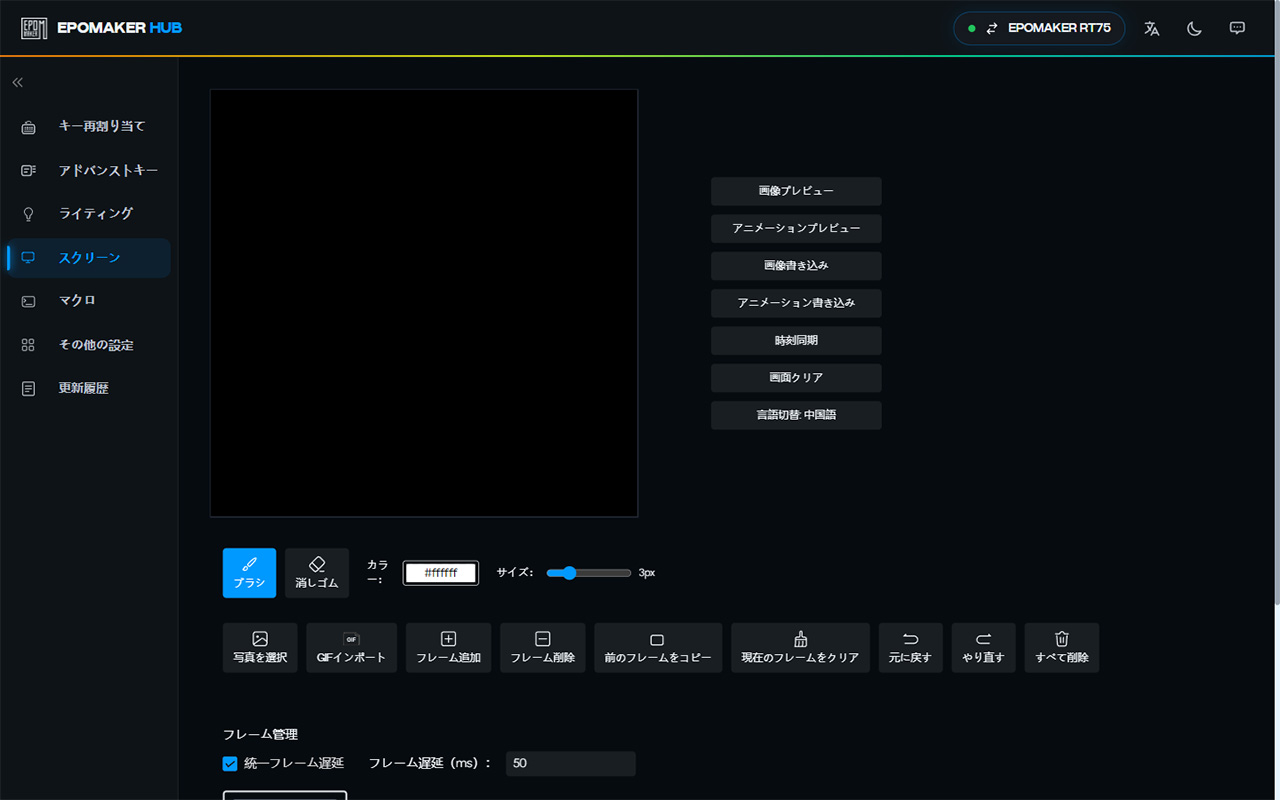Click 言語切替: 中国語 button
The width and height of the screenshot is (1280, 800).
[x=796, y=415]
